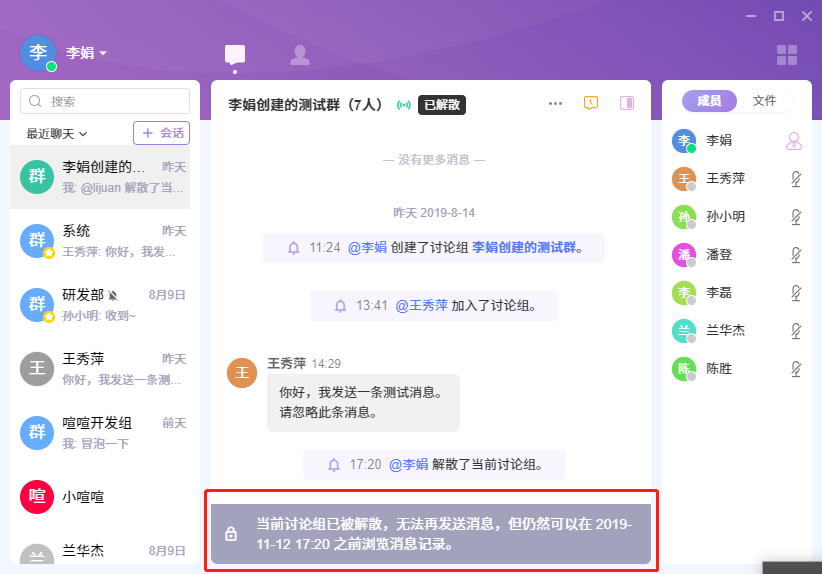Viewport: 822px width, 574px height.
Task: Toggle mute icon next to 王秀萍
Action: point(796,179)
